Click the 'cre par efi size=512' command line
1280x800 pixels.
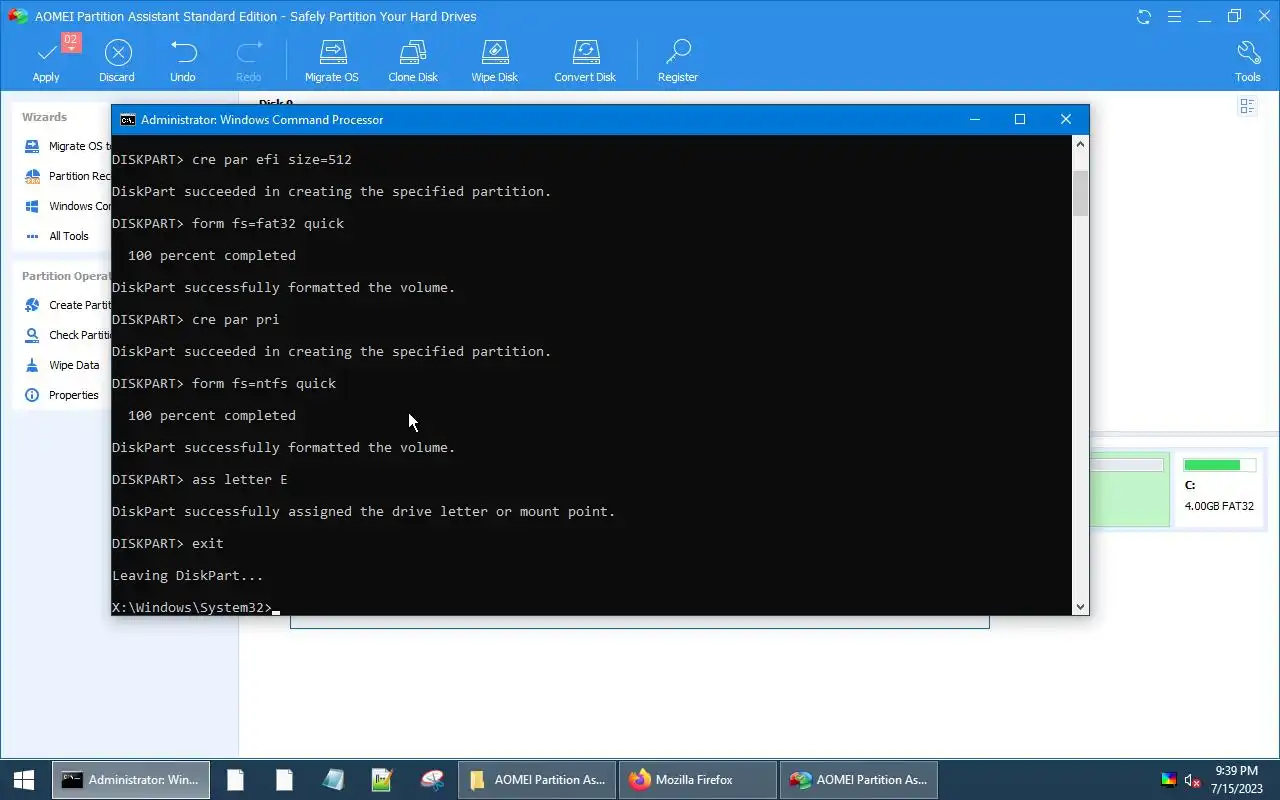[232, 159]
